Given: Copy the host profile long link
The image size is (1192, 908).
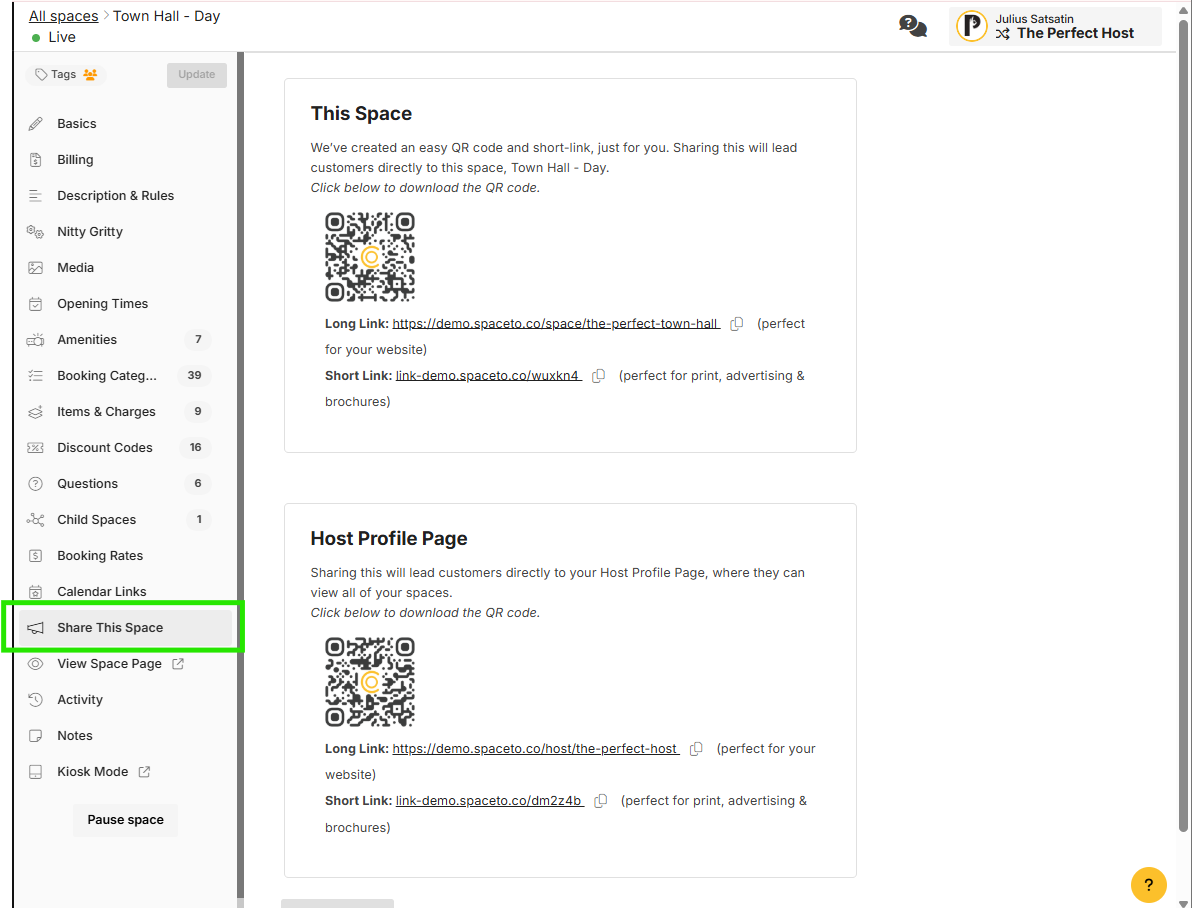Looking at the screenshot, I should click(696, 749).
